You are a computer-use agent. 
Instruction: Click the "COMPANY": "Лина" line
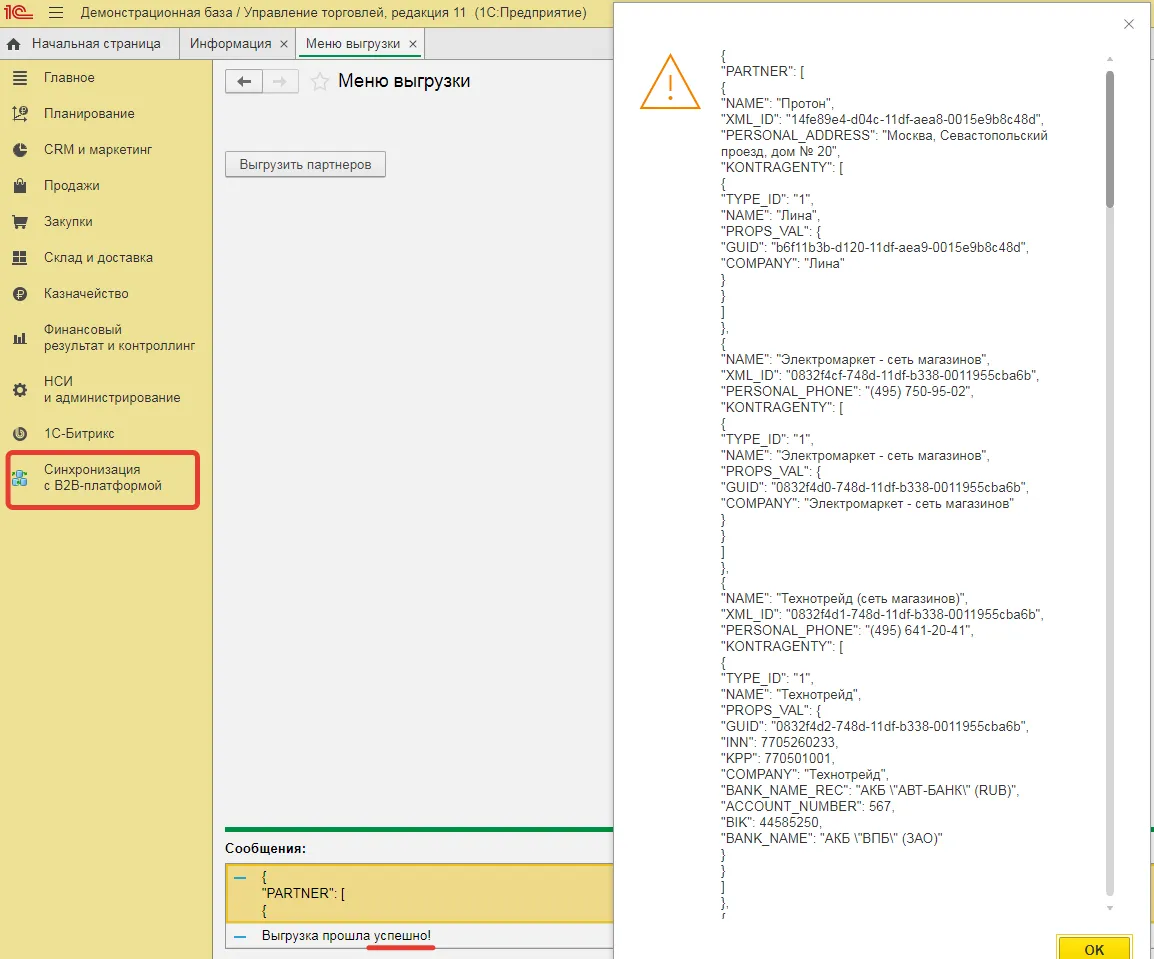(782, 263)
